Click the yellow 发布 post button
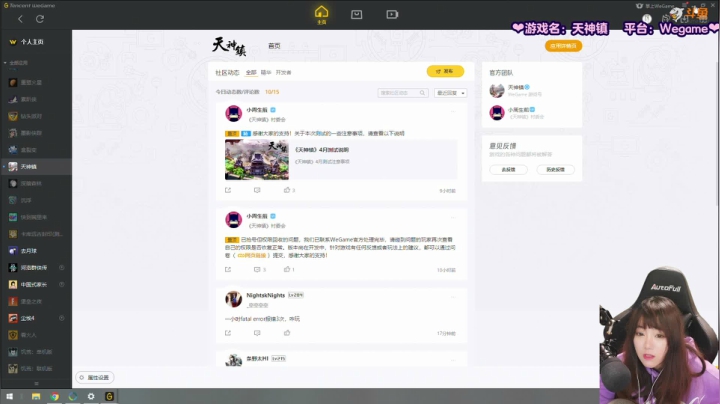This screenshot has height=404, width=720. tap(445, 71)
